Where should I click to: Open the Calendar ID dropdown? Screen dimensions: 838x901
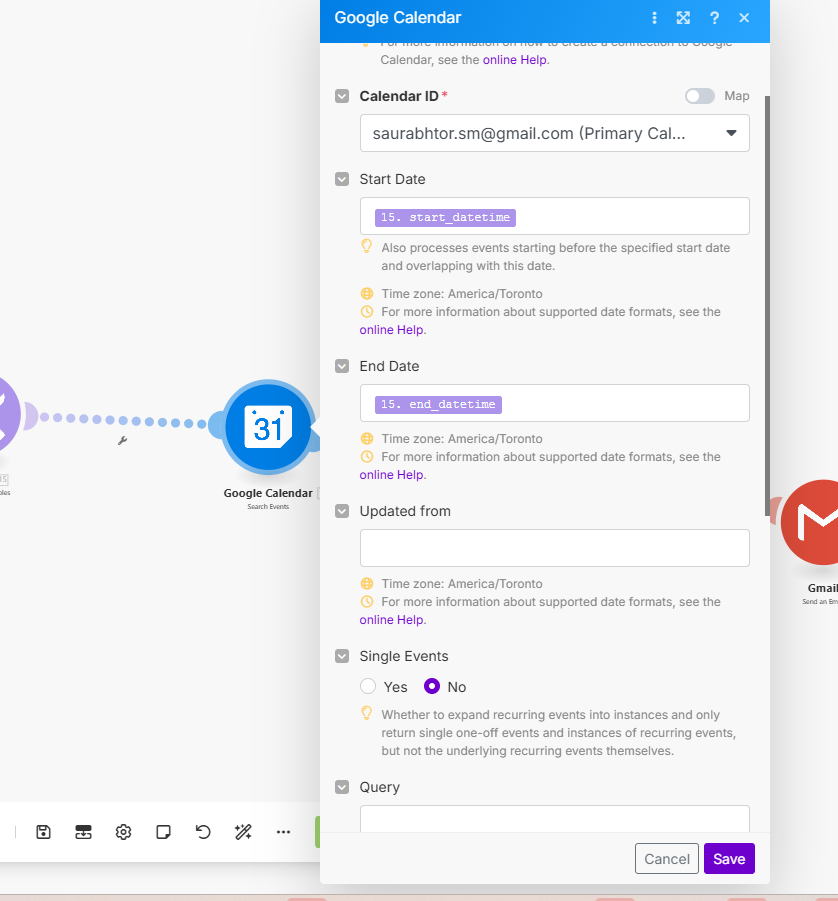point(555,133)
